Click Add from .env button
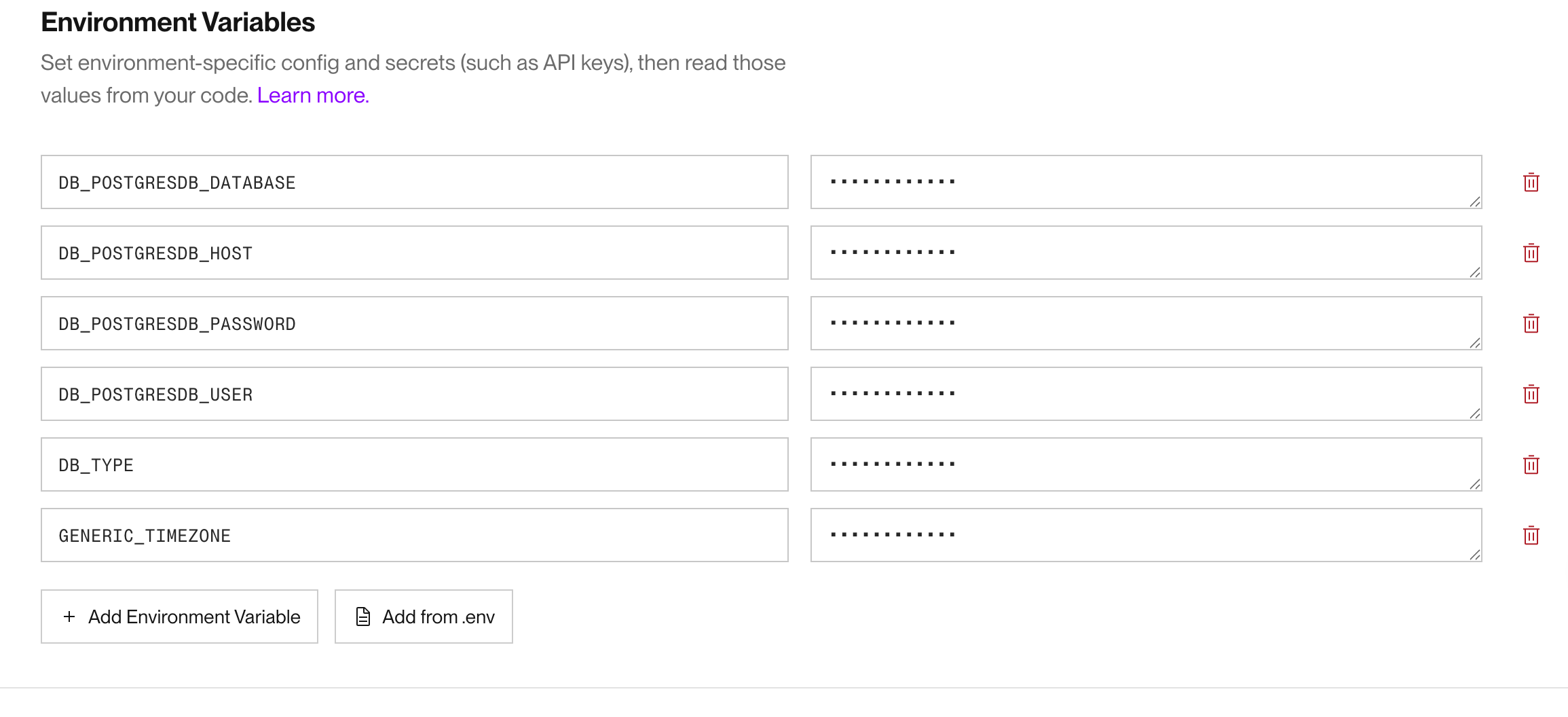Image resolution: width=1568 pixels, height=717 pixels. [x=438, y=617]
